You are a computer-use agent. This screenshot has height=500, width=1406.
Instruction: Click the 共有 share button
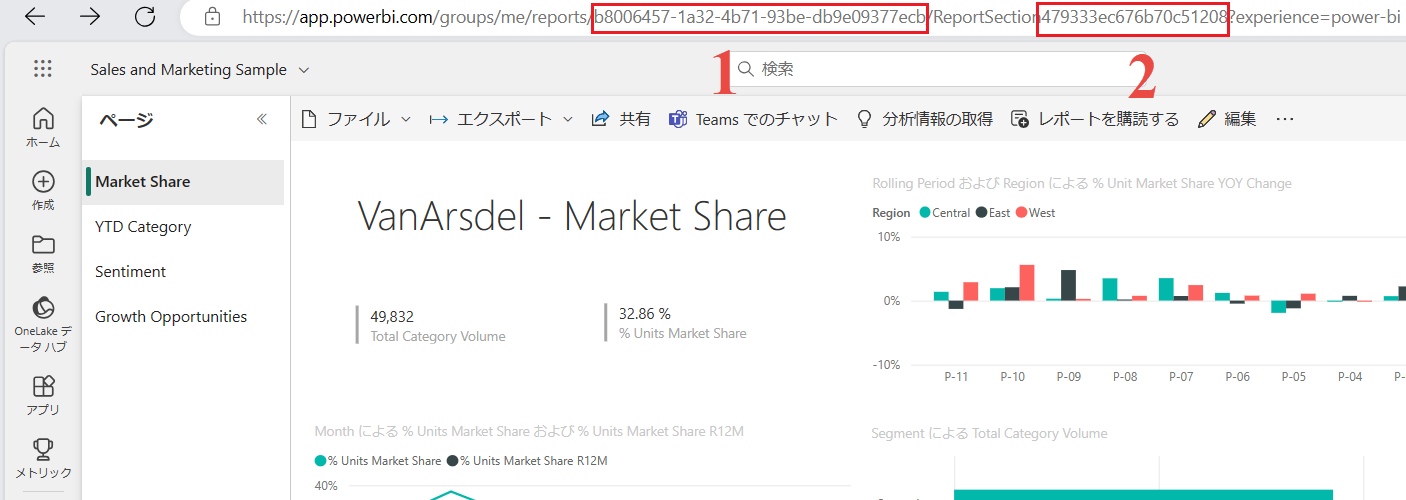coord(621,119)
